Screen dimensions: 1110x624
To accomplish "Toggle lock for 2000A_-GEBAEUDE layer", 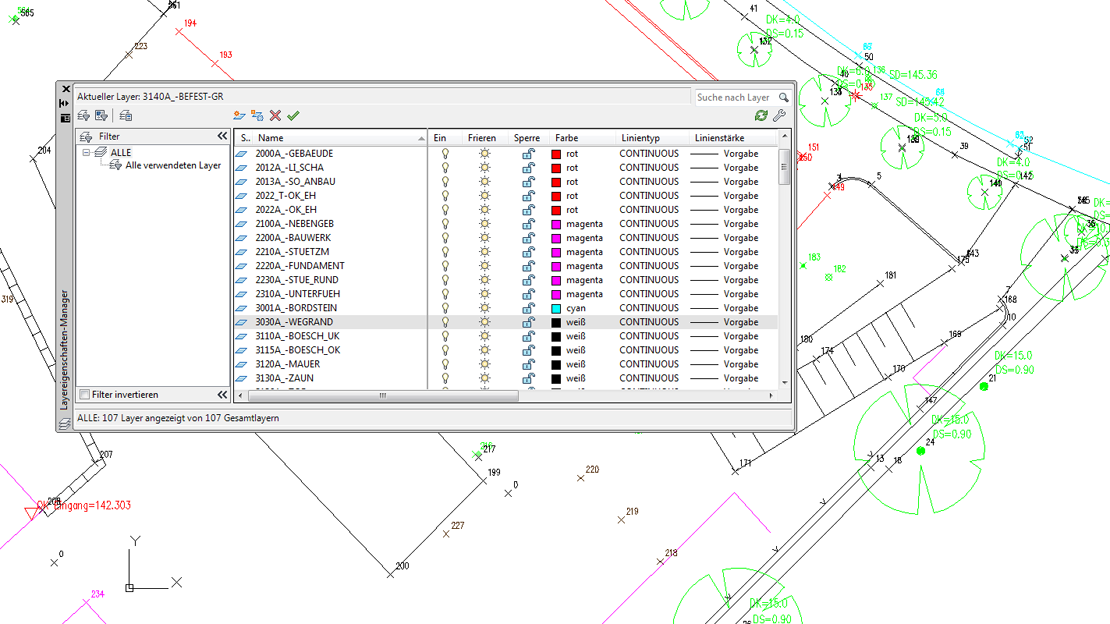I will tap(528, 154).
